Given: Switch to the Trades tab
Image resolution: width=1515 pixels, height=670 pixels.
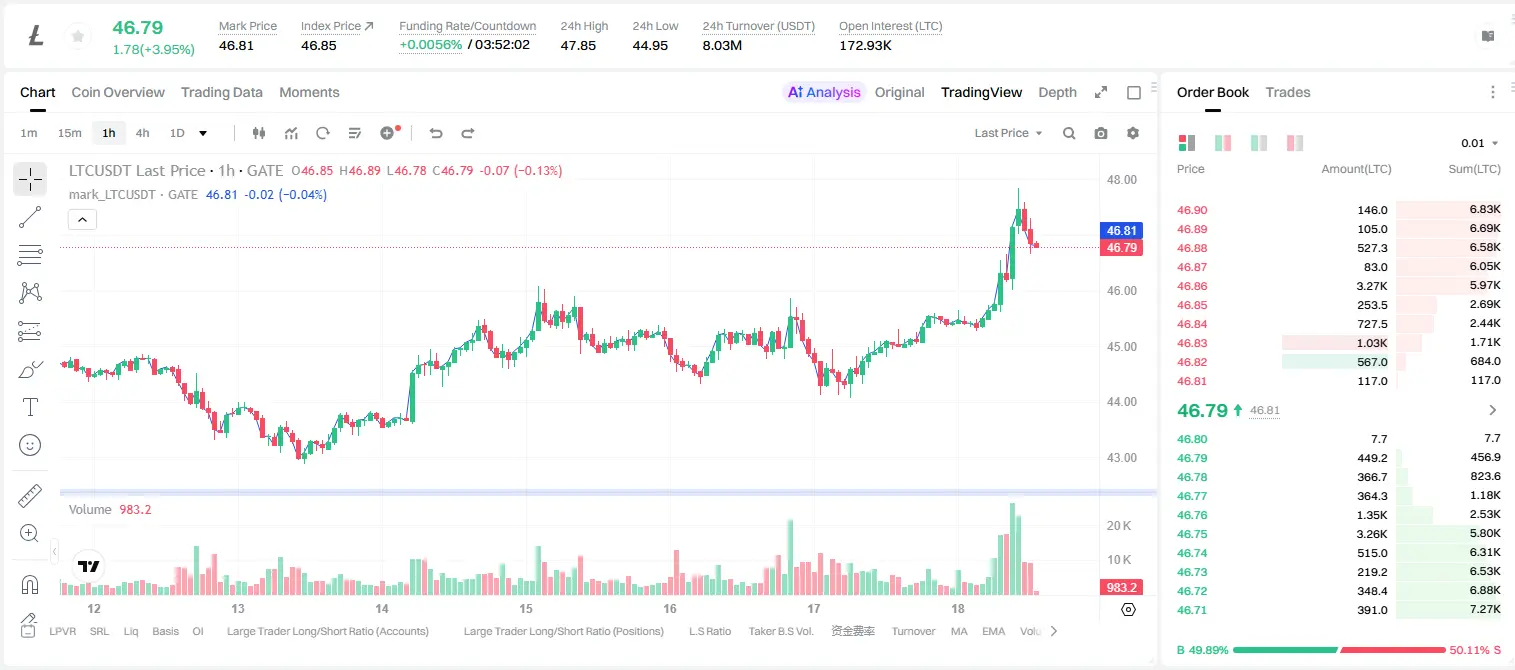Looking at the screenshot, I should [1288, 92].
